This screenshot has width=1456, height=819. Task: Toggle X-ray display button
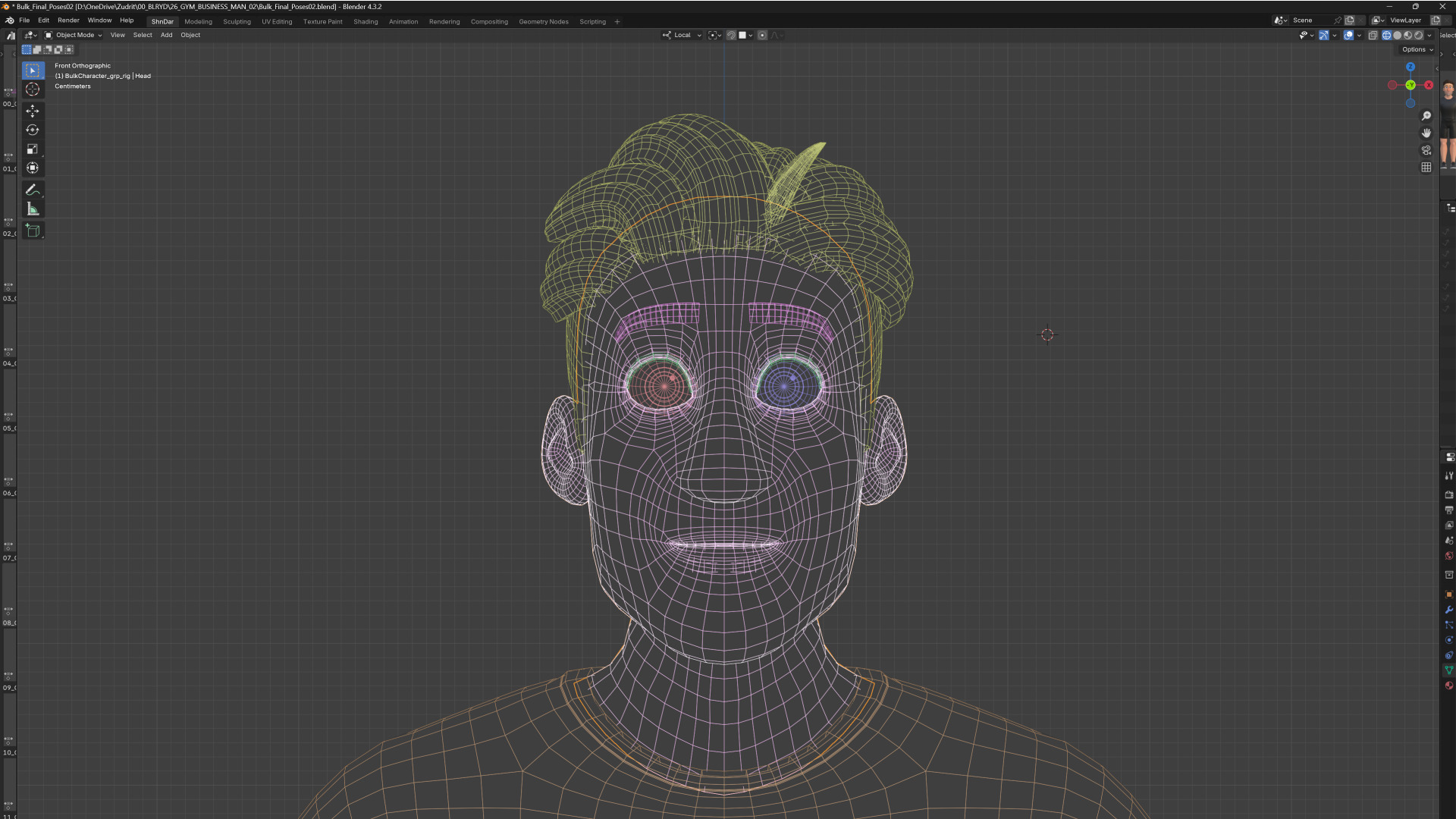pos(1373,35)
